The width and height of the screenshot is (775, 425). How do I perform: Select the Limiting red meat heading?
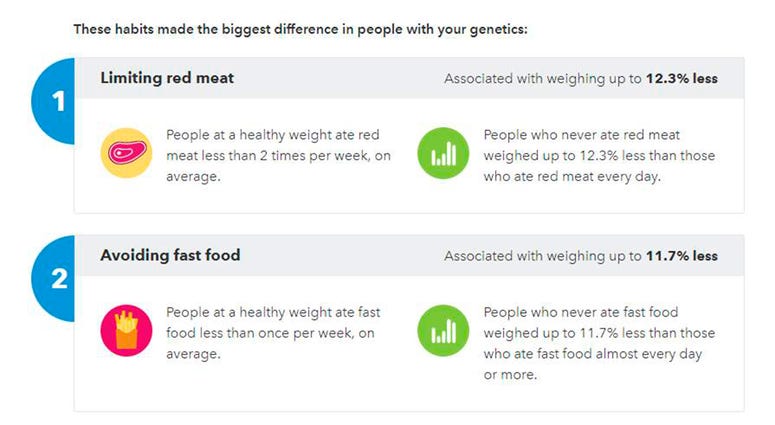pos(167,78)
